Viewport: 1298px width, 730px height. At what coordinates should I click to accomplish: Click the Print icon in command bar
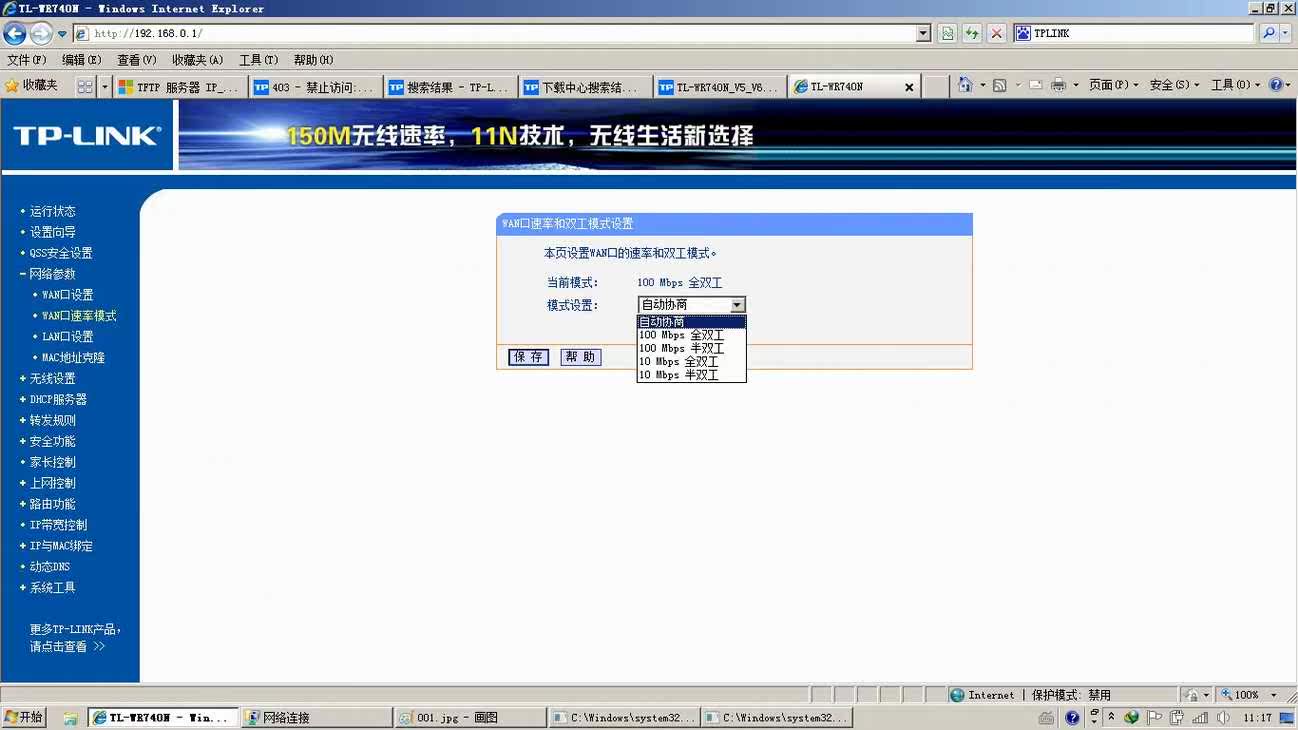[1058, 86]
